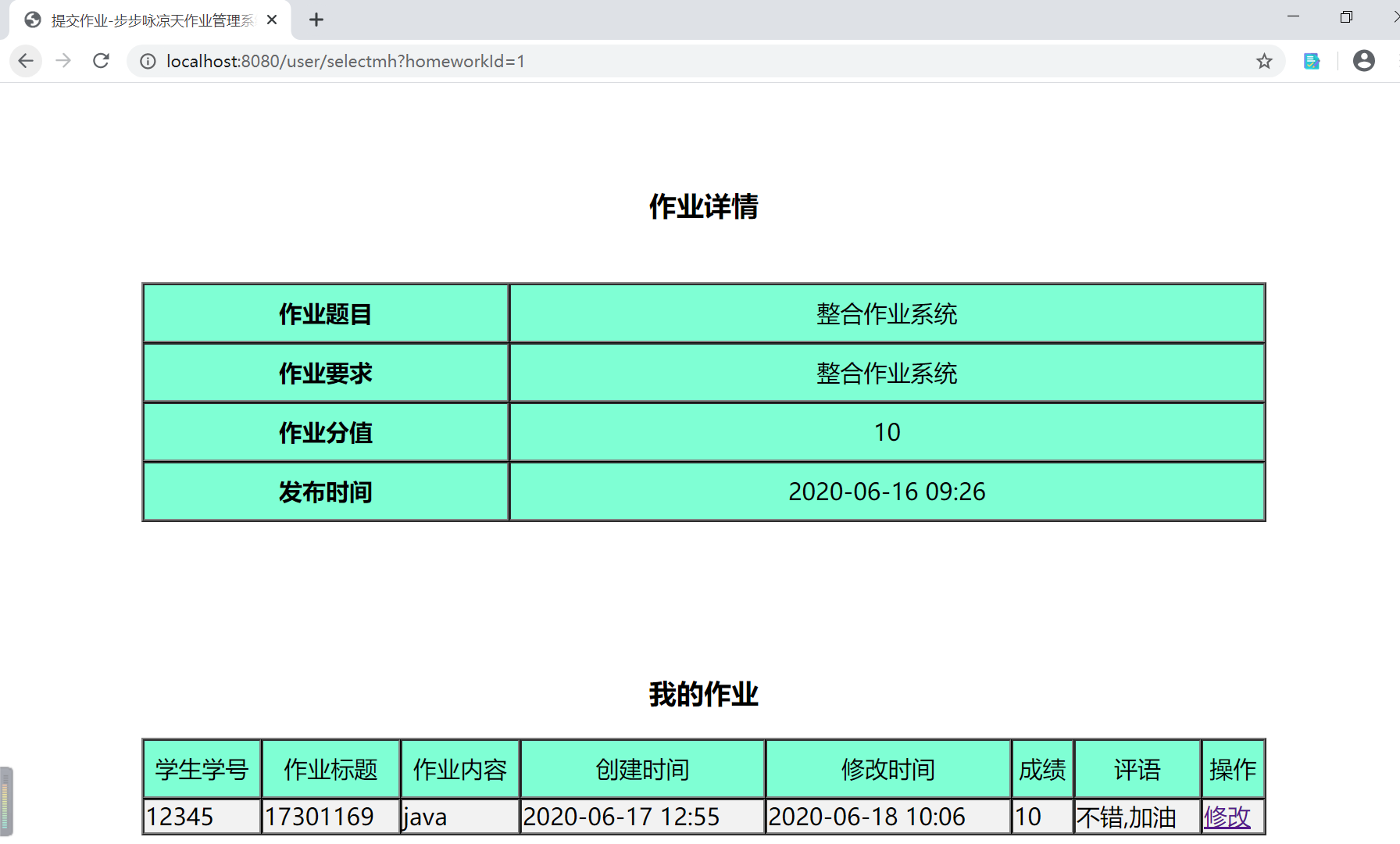Close the 提交作业 tab
The width and height of the screenshot is (1400, 844).
(x=272, y=20)
